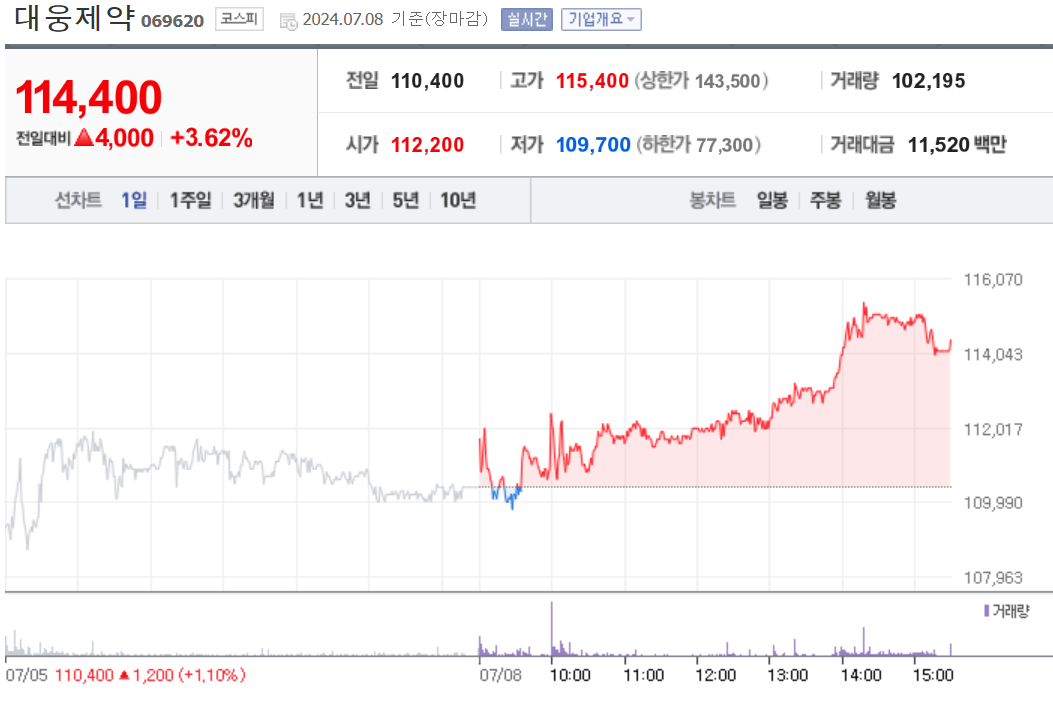View the 10년 chart
The width and height of the screenshot is (1053, 714).
[457, 200]
